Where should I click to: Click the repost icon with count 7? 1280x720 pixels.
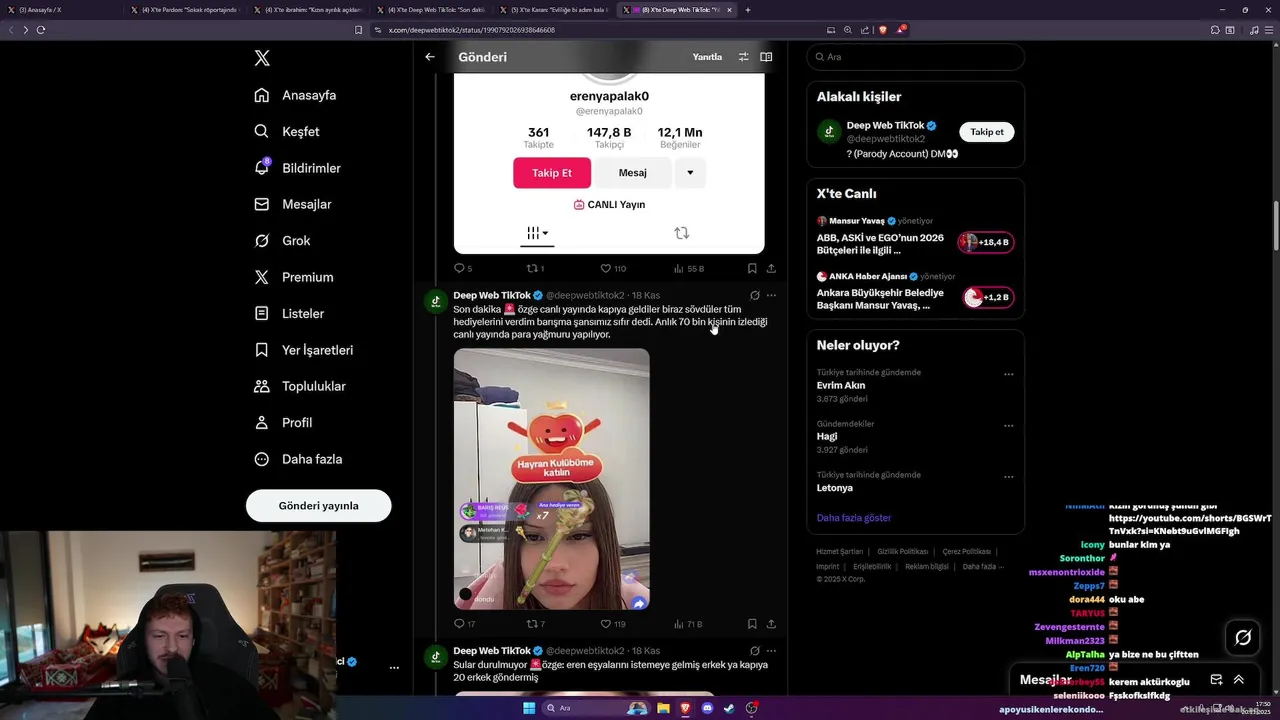pos(535,624)
